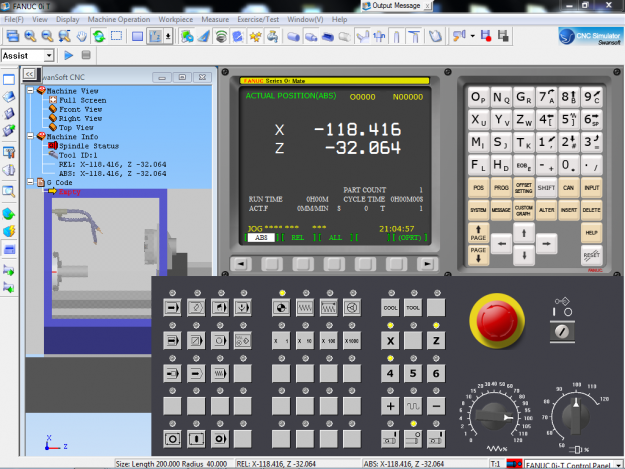Toggle the X 10 increment button
Image resolution: width=625 pixels, height=469 pixels.
[x=305, y=341]
